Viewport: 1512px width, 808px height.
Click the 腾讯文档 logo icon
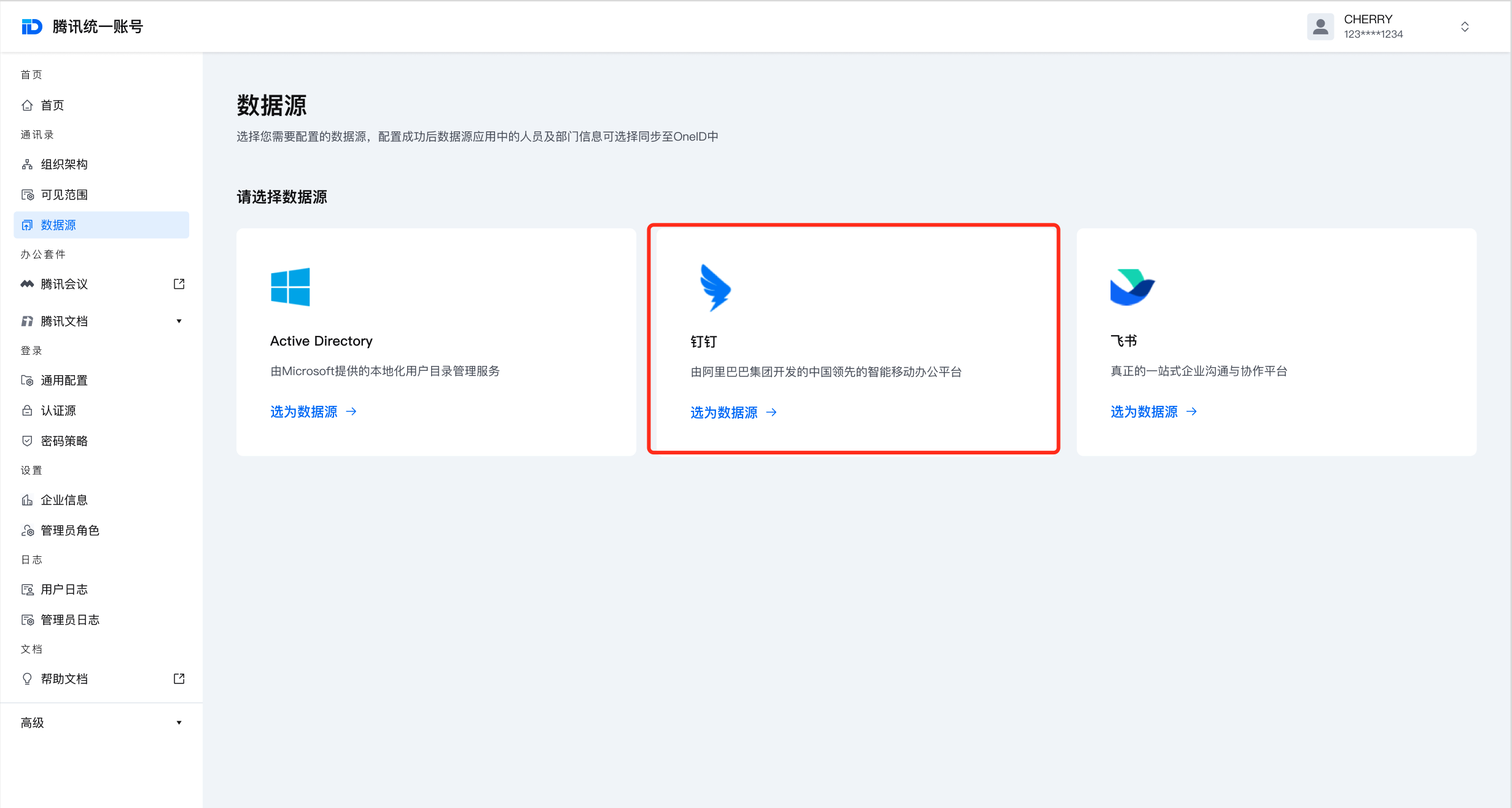27,321
